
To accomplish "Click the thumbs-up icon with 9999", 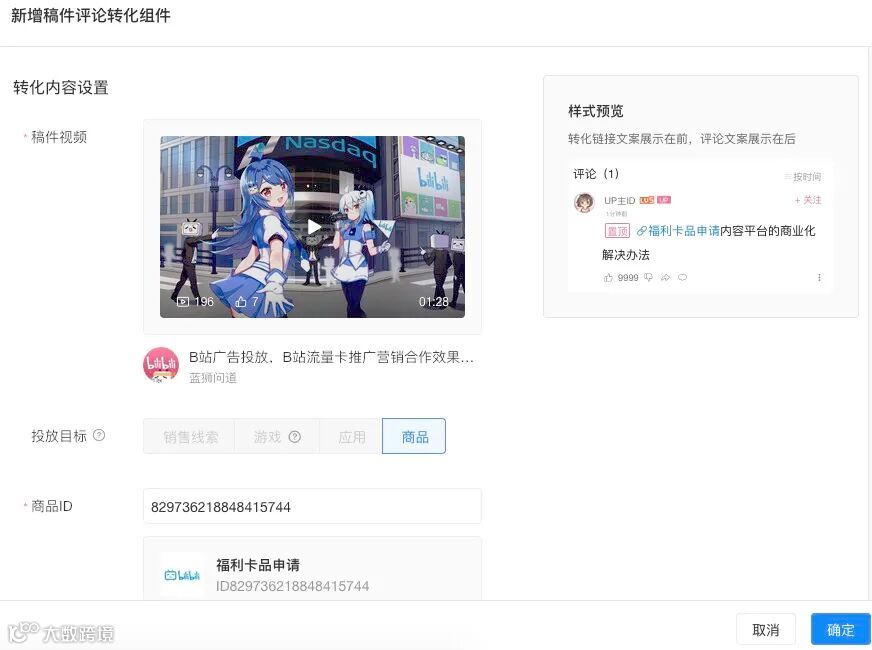I will [608, 277].
